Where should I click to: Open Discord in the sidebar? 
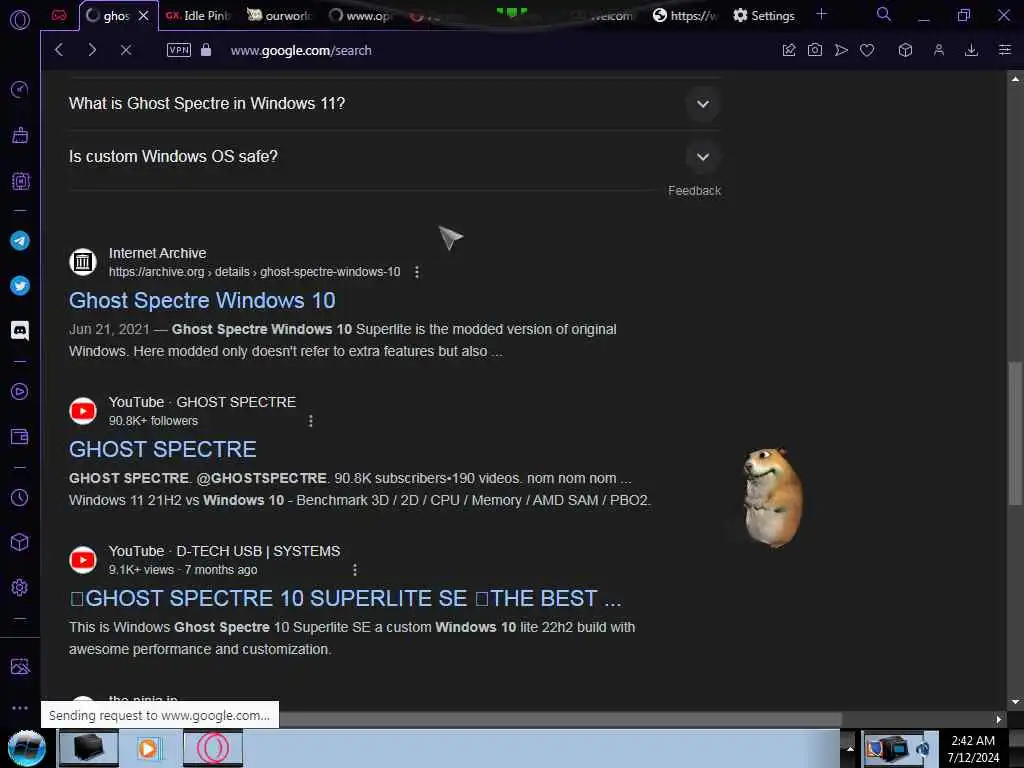[x=20, y=331]
